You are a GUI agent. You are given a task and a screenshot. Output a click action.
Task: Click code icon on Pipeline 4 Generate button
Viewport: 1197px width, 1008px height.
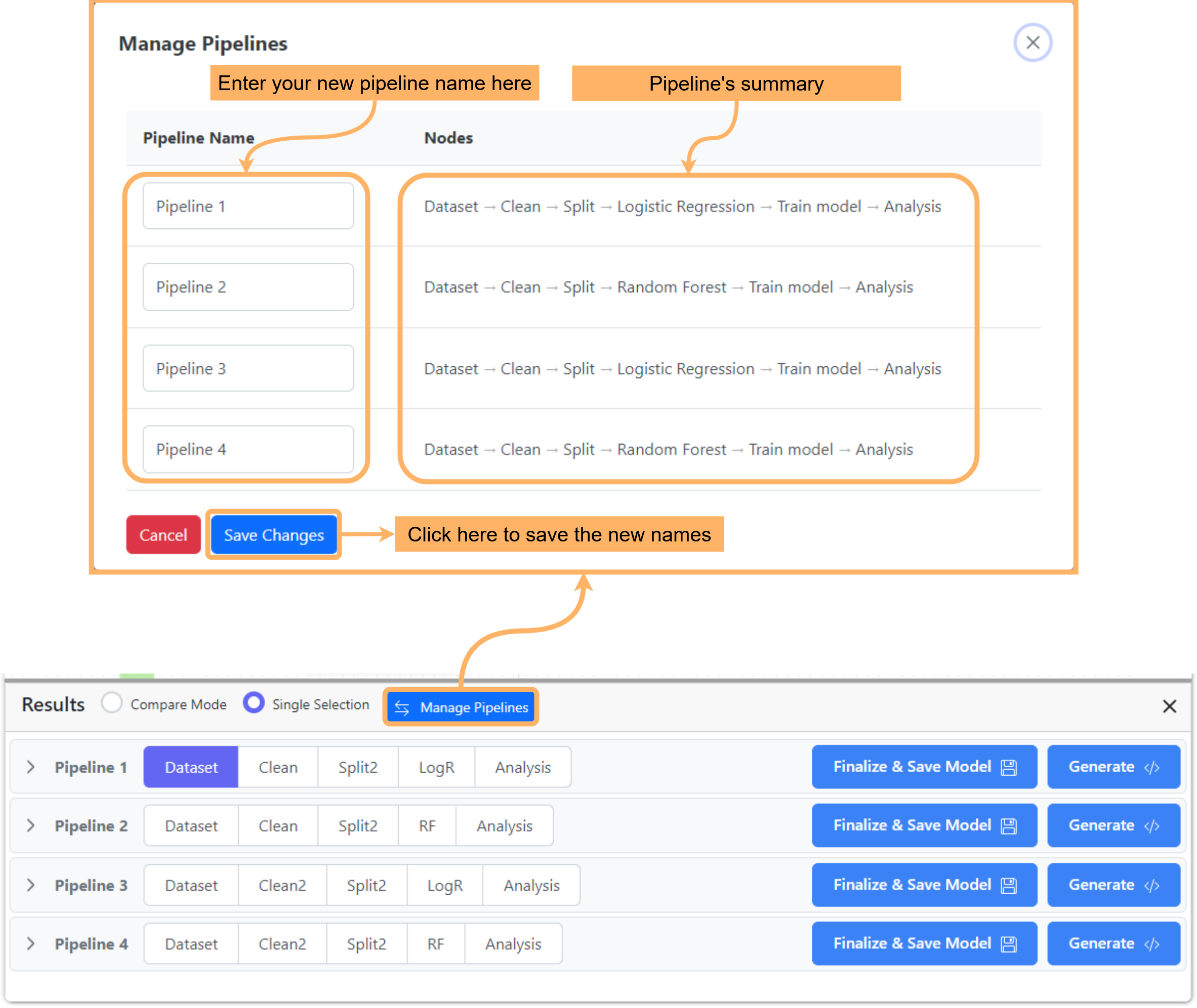click(x=1151, y=945)
